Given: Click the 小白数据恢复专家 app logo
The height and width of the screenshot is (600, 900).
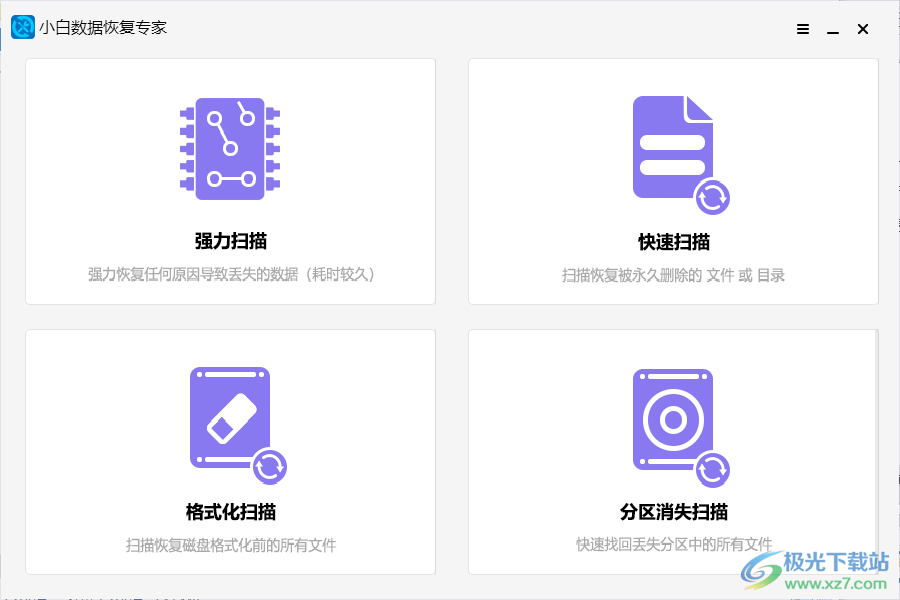Looking at the screenshot, I should point(21,27).
